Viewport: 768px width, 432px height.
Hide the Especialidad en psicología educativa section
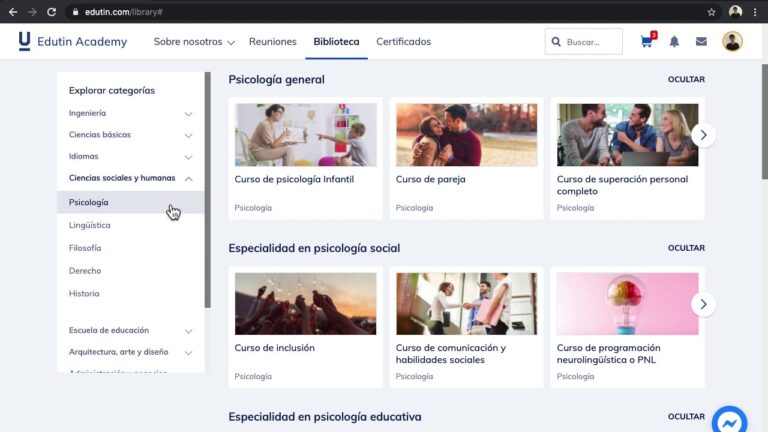click(686, 416)
